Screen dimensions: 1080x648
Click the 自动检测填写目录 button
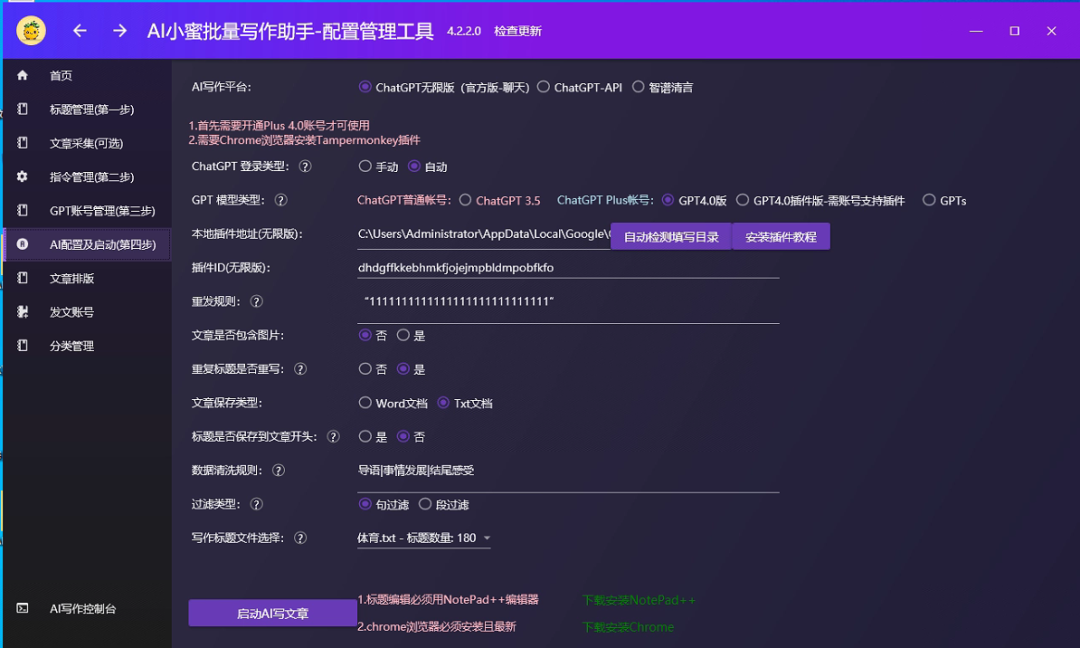tap(671, 236)
